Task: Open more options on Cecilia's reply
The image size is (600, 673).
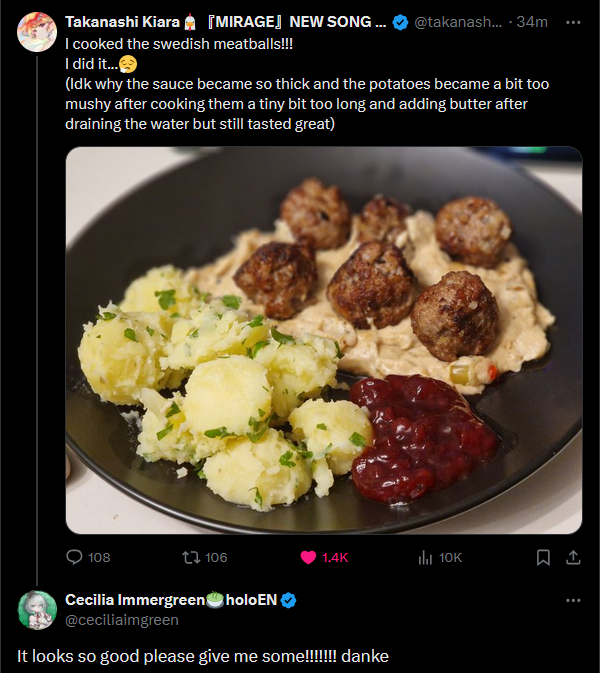Action: click(x=573, y=600)
